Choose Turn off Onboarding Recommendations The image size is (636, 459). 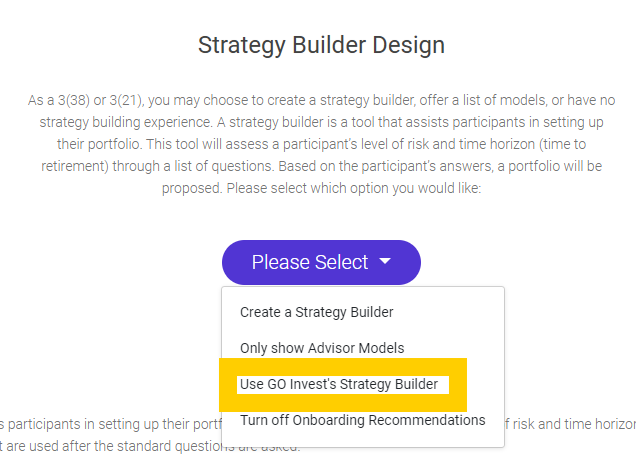362,420
